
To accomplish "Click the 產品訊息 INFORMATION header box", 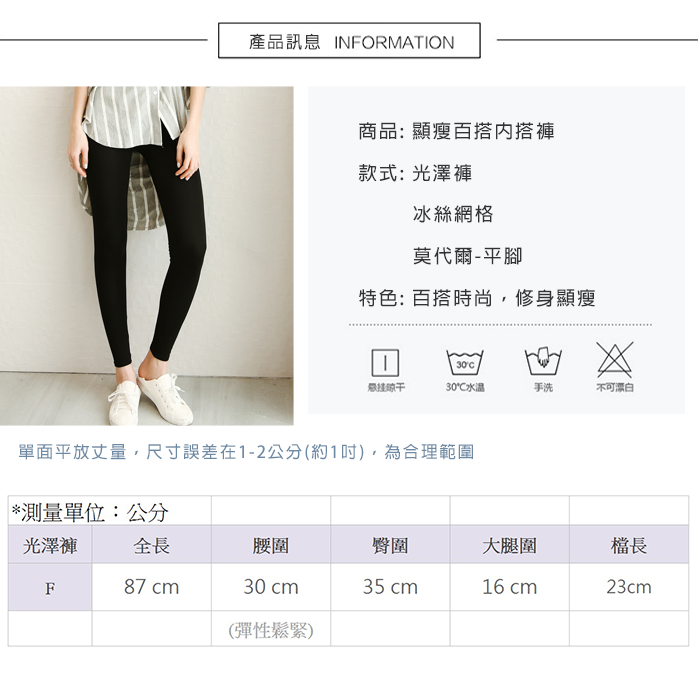I will (349, 41).
